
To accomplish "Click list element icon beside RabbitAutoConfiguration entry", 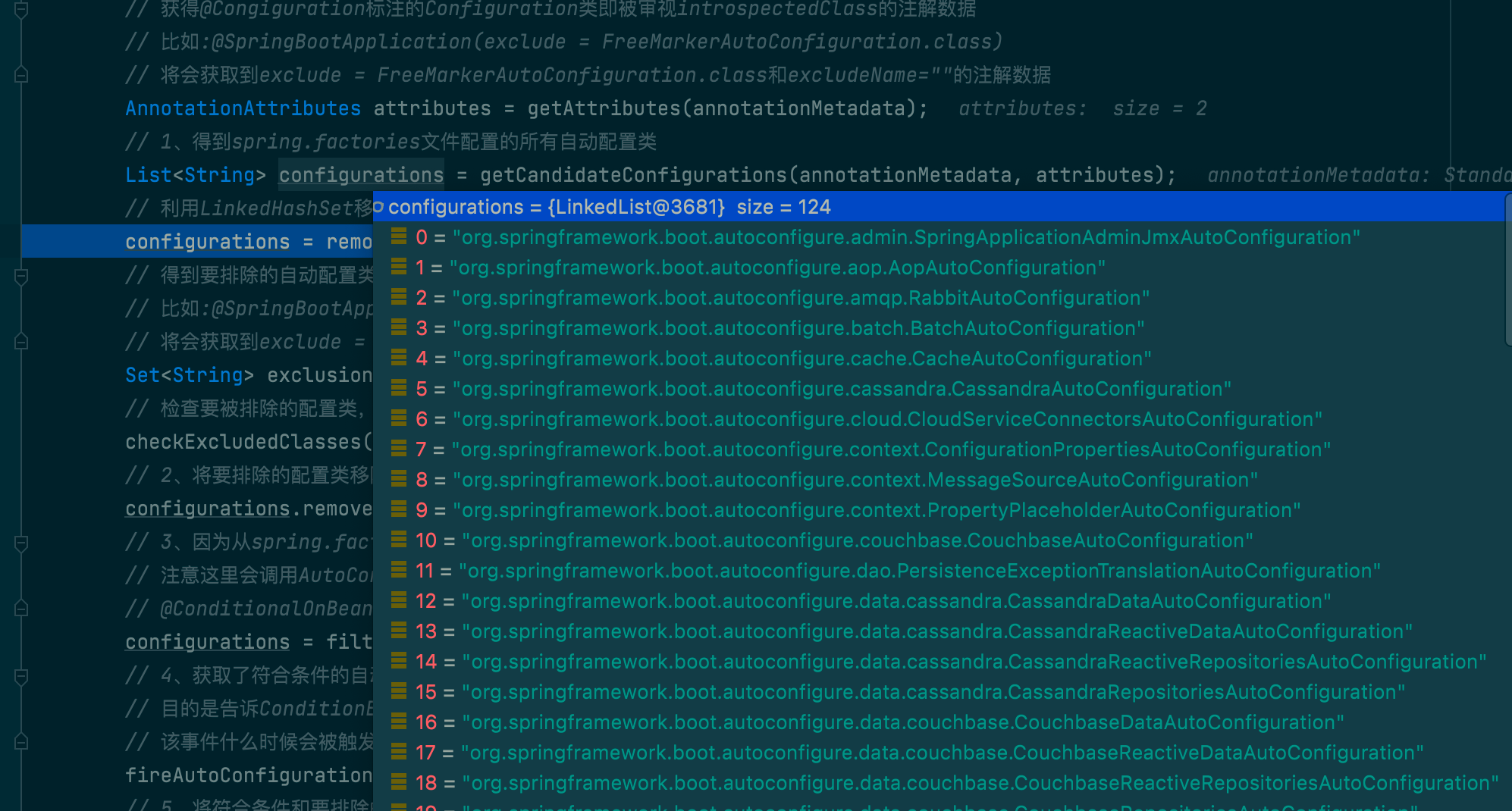I will (399, 297).
